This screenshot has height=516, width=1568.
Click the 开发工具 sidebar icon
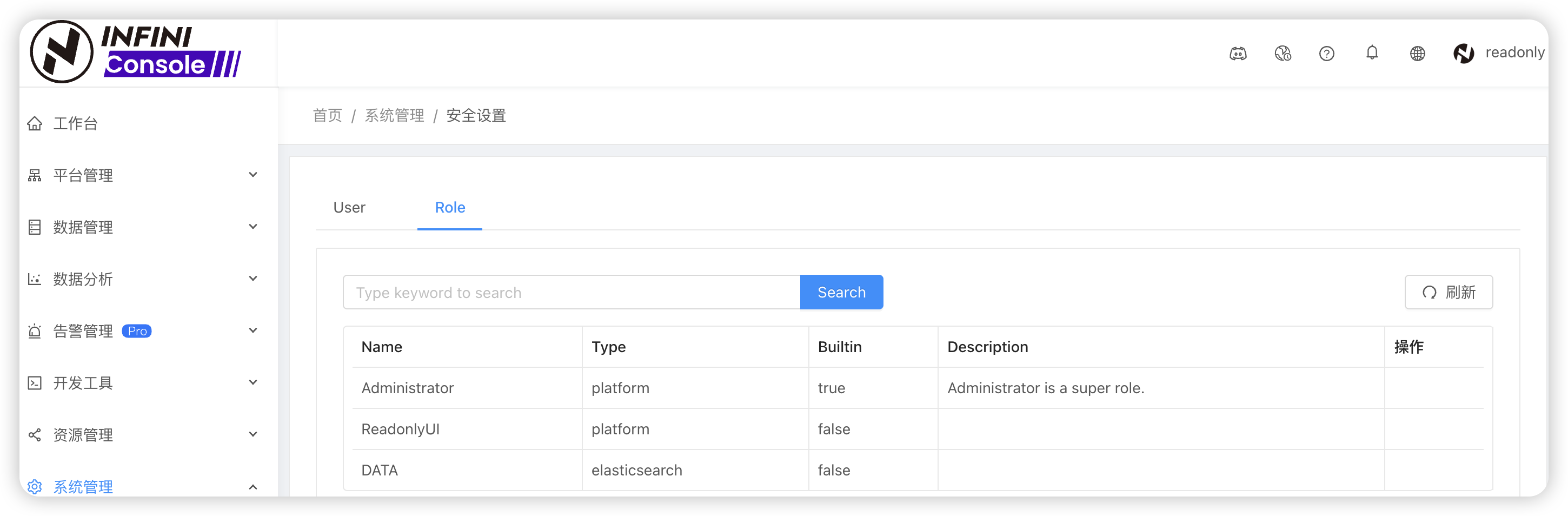(35, 382)
